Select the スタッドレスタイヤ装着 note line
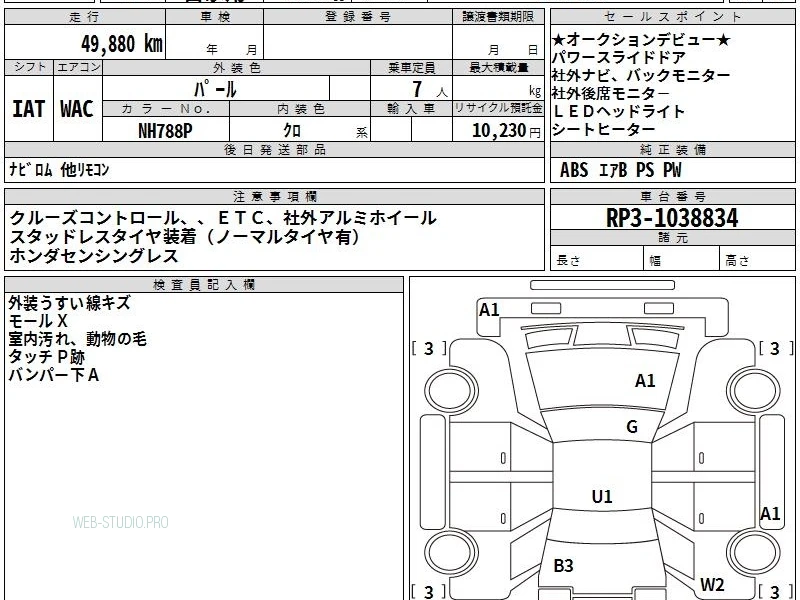Image resolution: width=800 pixels, height=600 pixels. 185,237
